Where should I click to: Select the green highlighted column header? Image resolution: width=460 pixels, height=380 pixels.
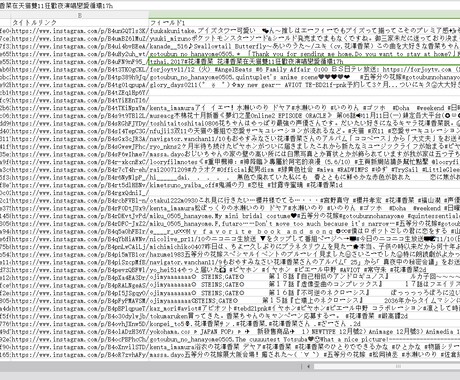click(x=304, y=15)
